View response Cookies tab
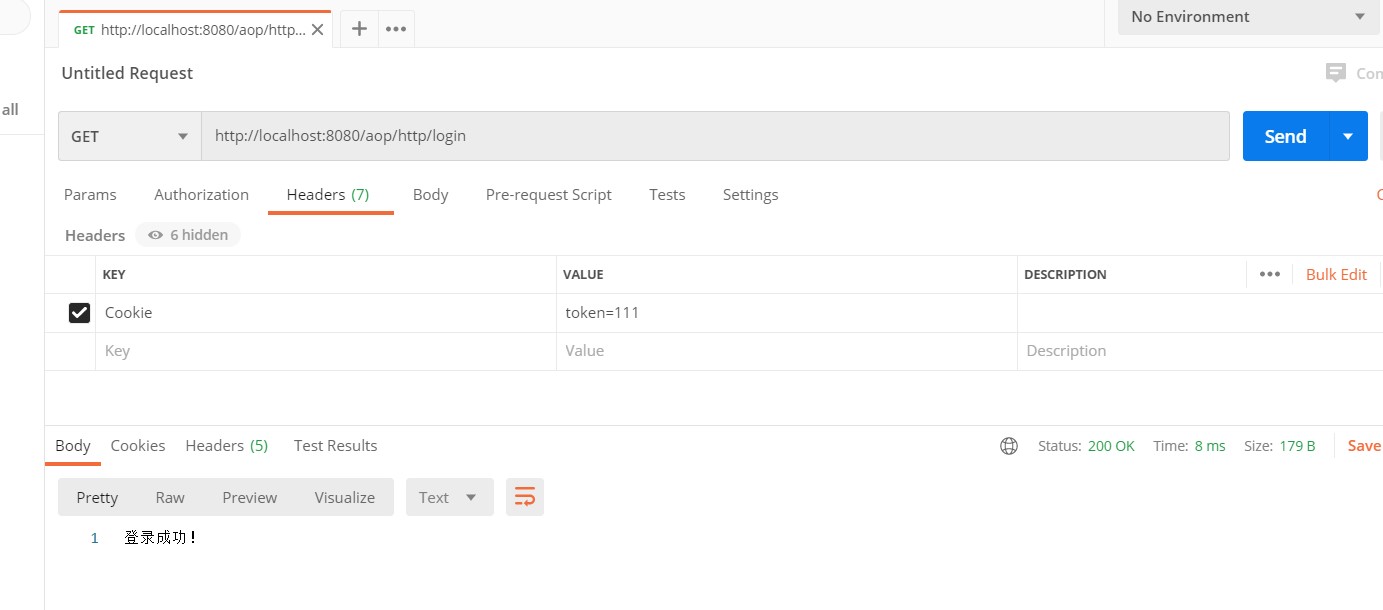 click(138, 446)
